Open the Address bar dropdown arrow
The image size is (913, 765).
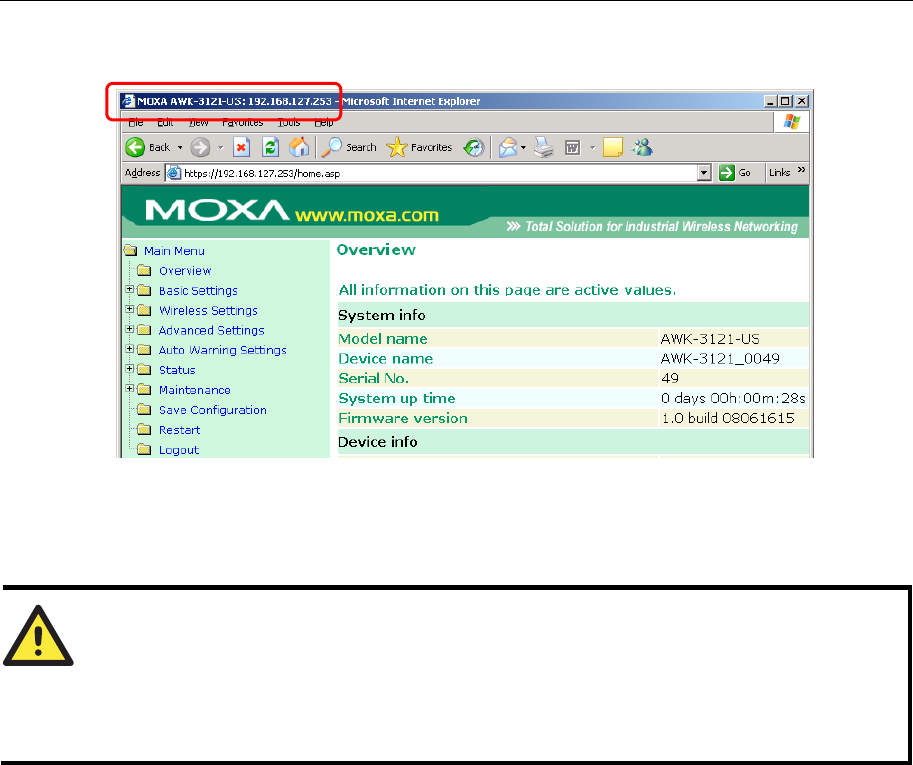click(x=705, y=173)
